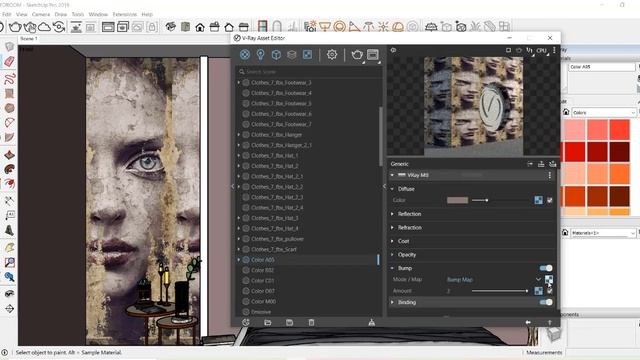The image size is (640, 360).
Task: Click the purge unused assets broom icon
Action: click(x=371, y=322)
